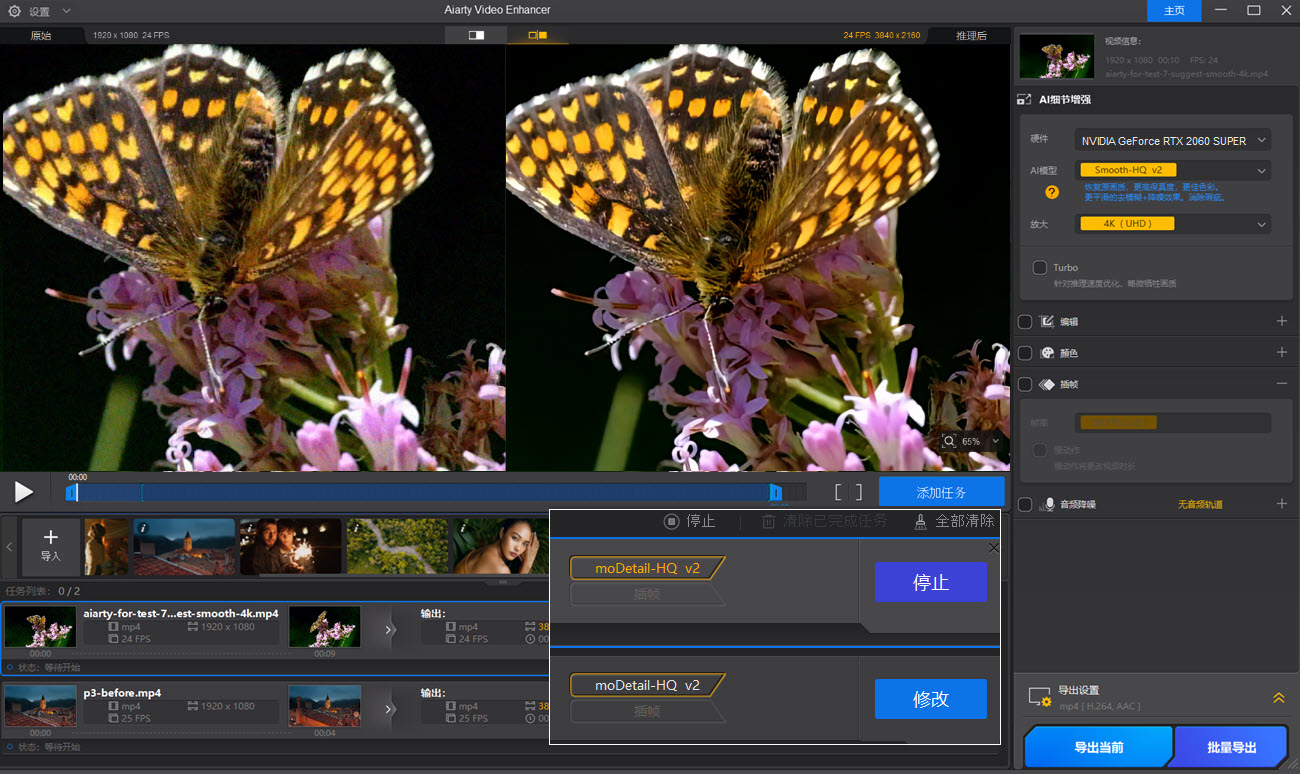1300x774 pixels.
Task: Switch to the 主页 tab
Action: [x=1173, y=10]
